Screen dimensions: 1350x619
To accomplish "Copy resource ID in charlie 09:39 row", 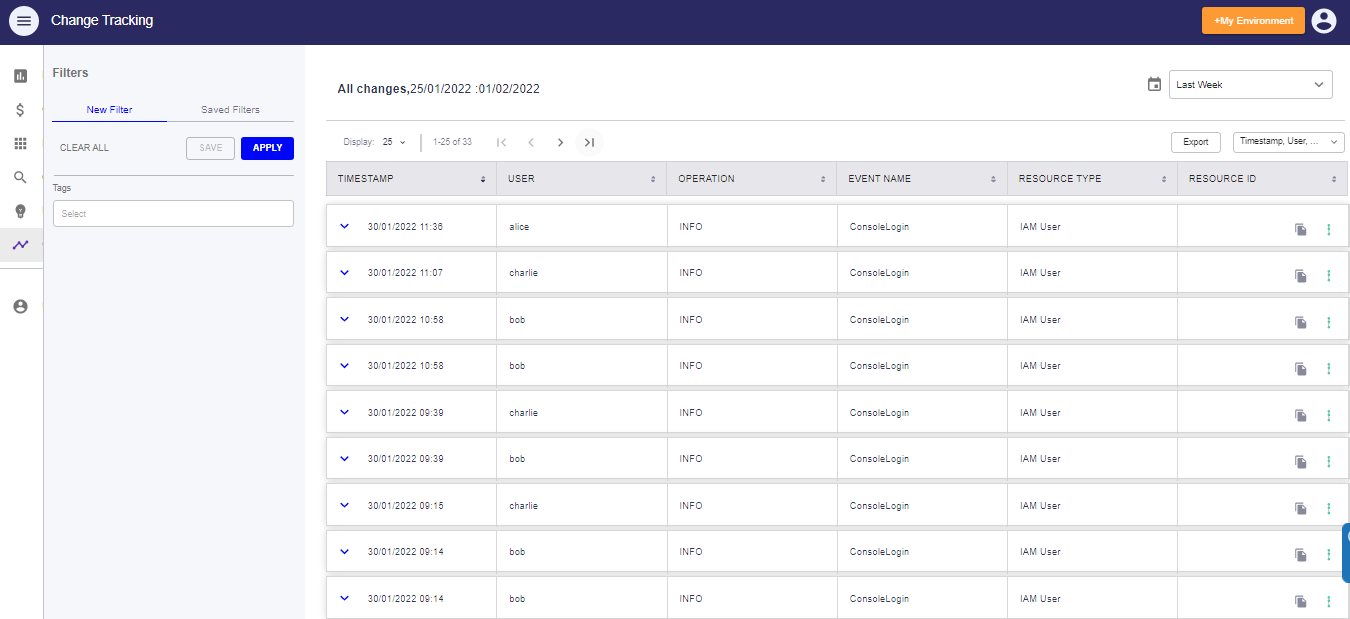I will point(1301,416).
